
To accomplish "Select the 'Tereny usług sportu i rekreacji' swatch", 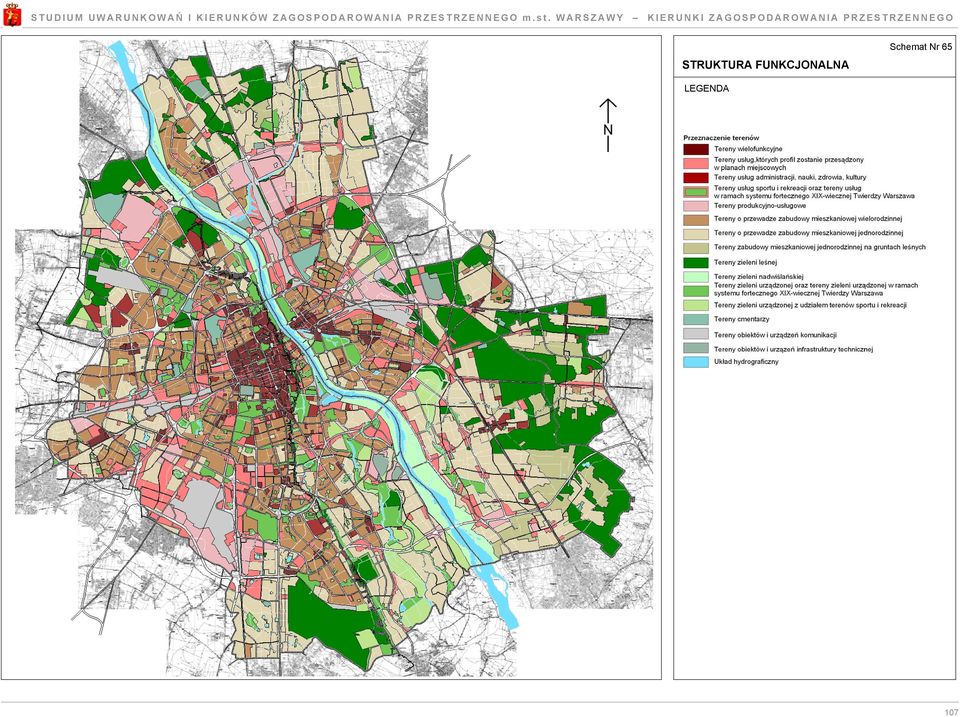I will [x=696, y=192].
